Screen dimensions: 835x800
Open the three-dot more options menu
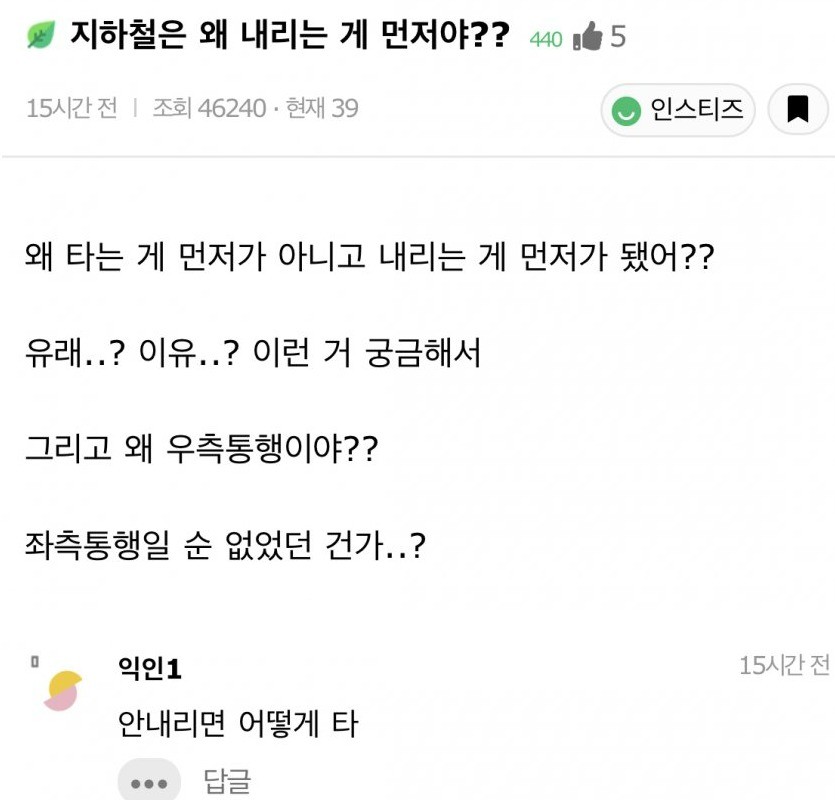coord(149,782)
